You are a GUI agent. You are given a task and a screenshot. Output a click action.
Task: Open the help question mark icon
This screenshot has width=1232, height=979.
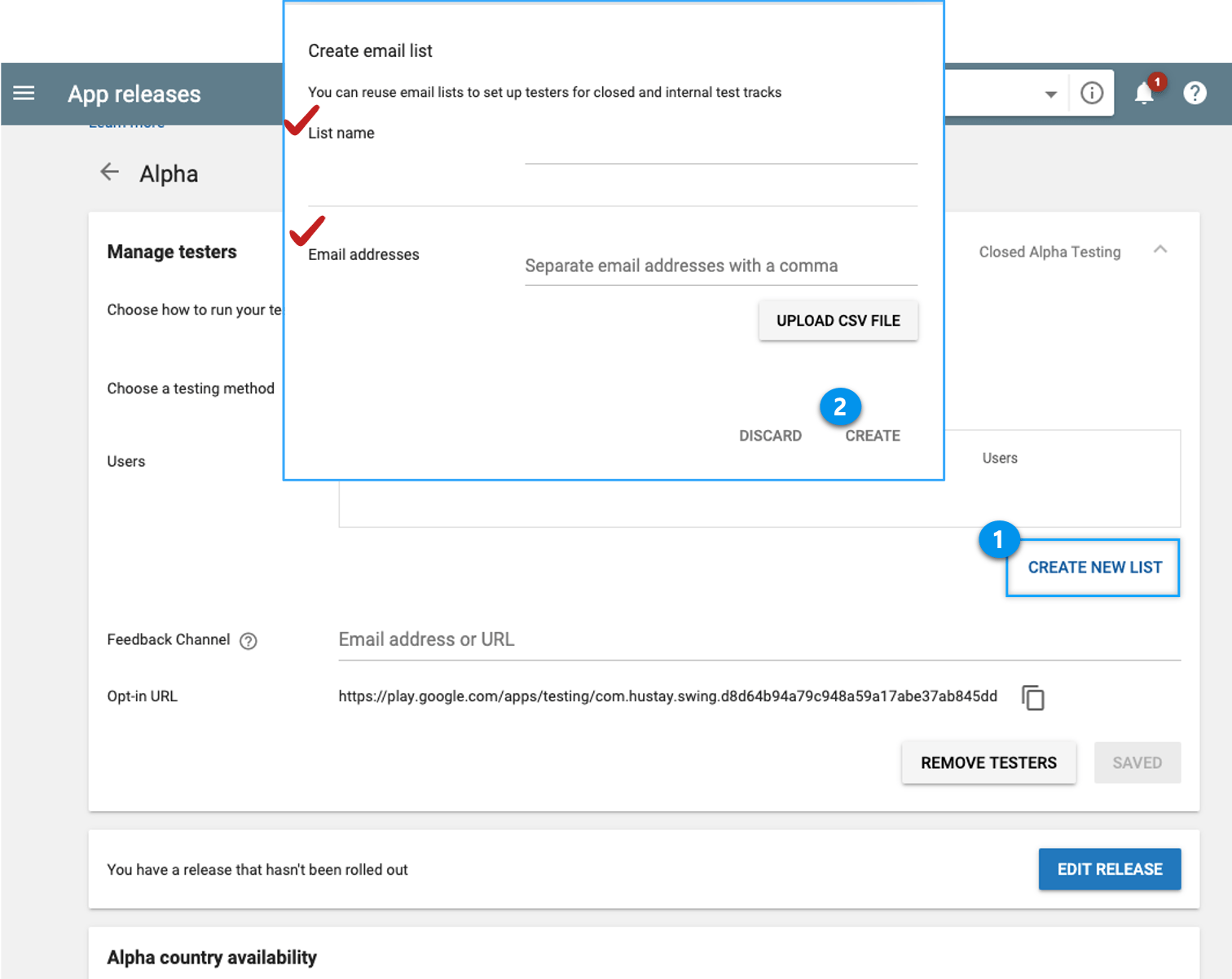(1195, 94)
